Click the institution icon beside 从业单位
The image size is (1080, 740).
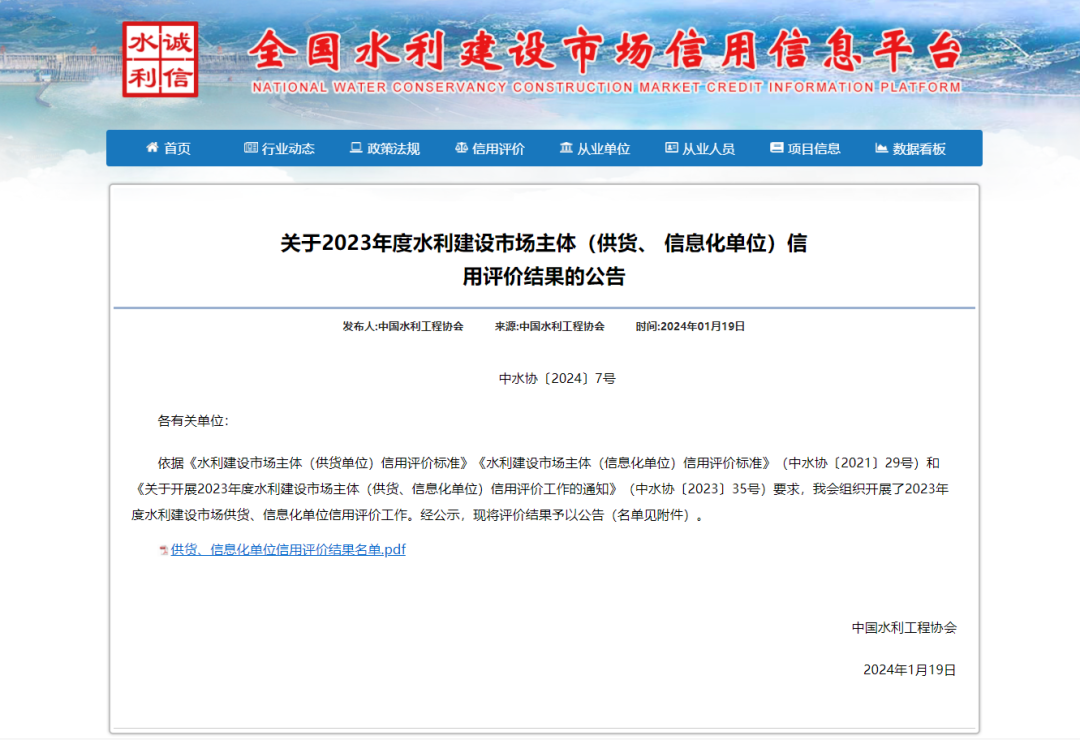pos(566,147)
